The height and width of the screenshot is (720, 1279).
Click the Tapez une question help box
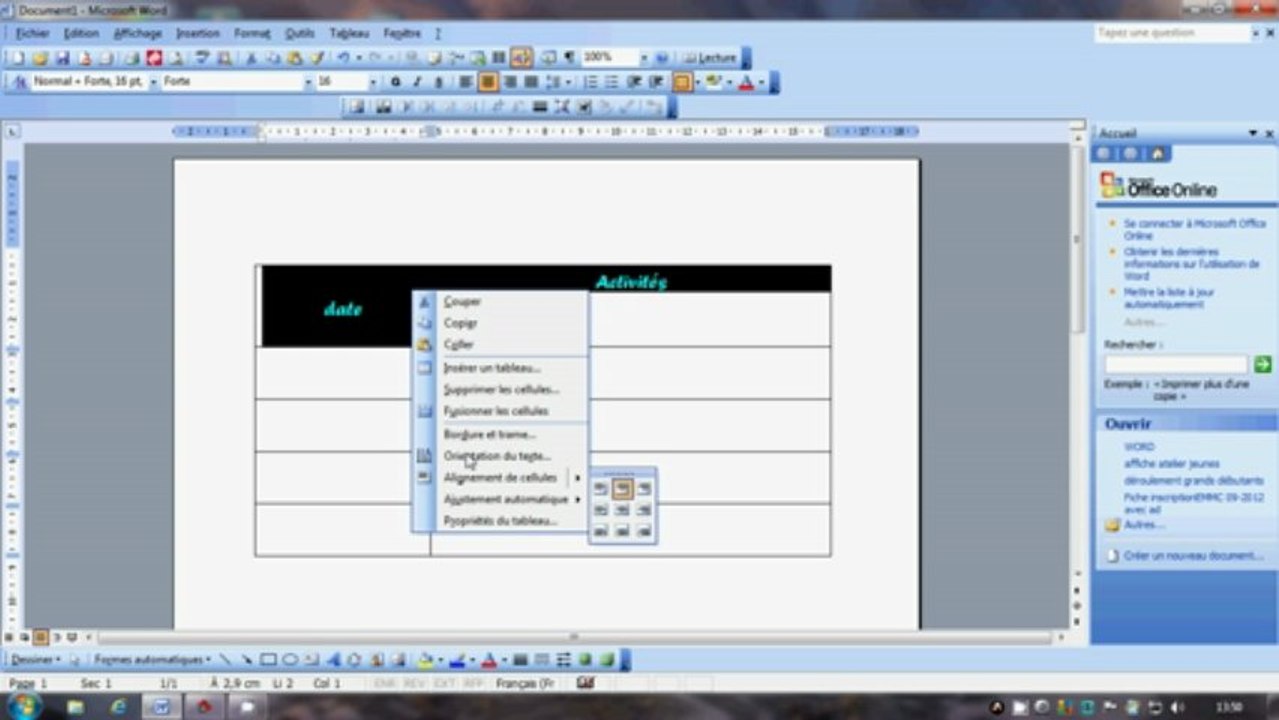tap(1172, 33)
